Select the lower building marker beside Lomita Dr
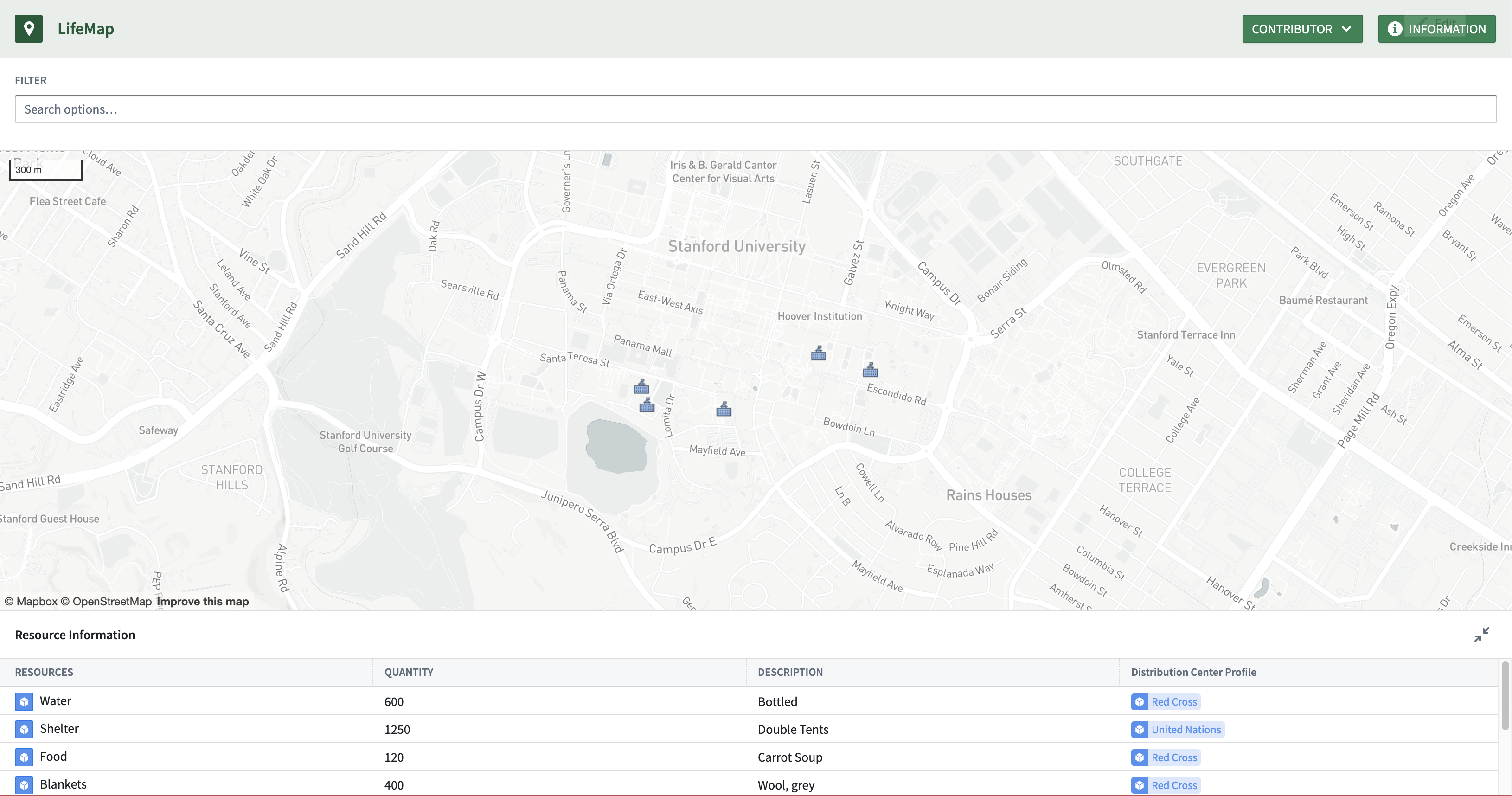Screen dimensions: 1512x796 tap(647, 404)
